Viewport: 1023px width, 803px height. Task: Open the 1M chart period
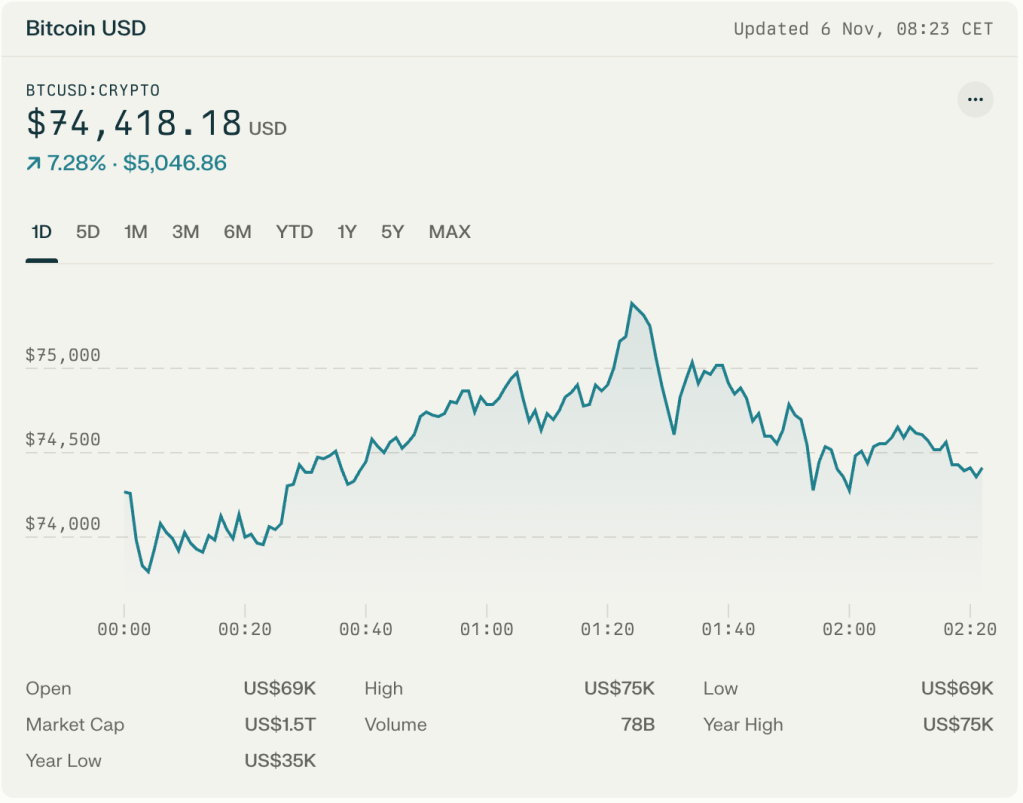[135, 231]
